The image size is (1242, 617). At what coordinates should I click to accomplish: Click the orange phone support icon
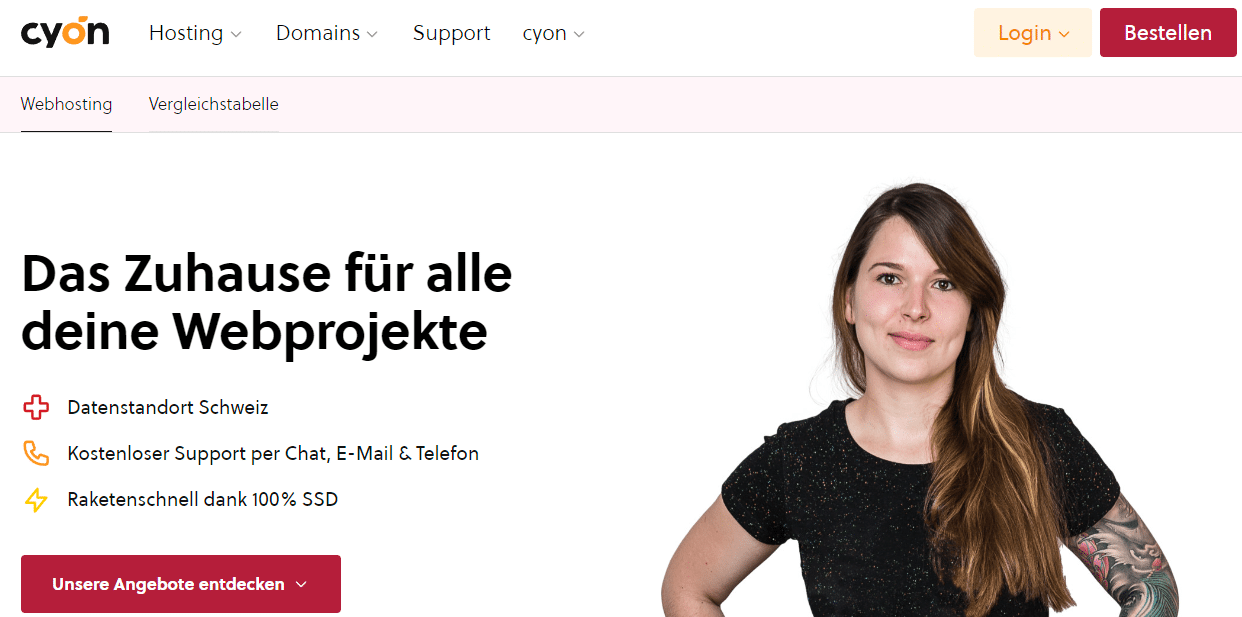[x=36, y=453]
